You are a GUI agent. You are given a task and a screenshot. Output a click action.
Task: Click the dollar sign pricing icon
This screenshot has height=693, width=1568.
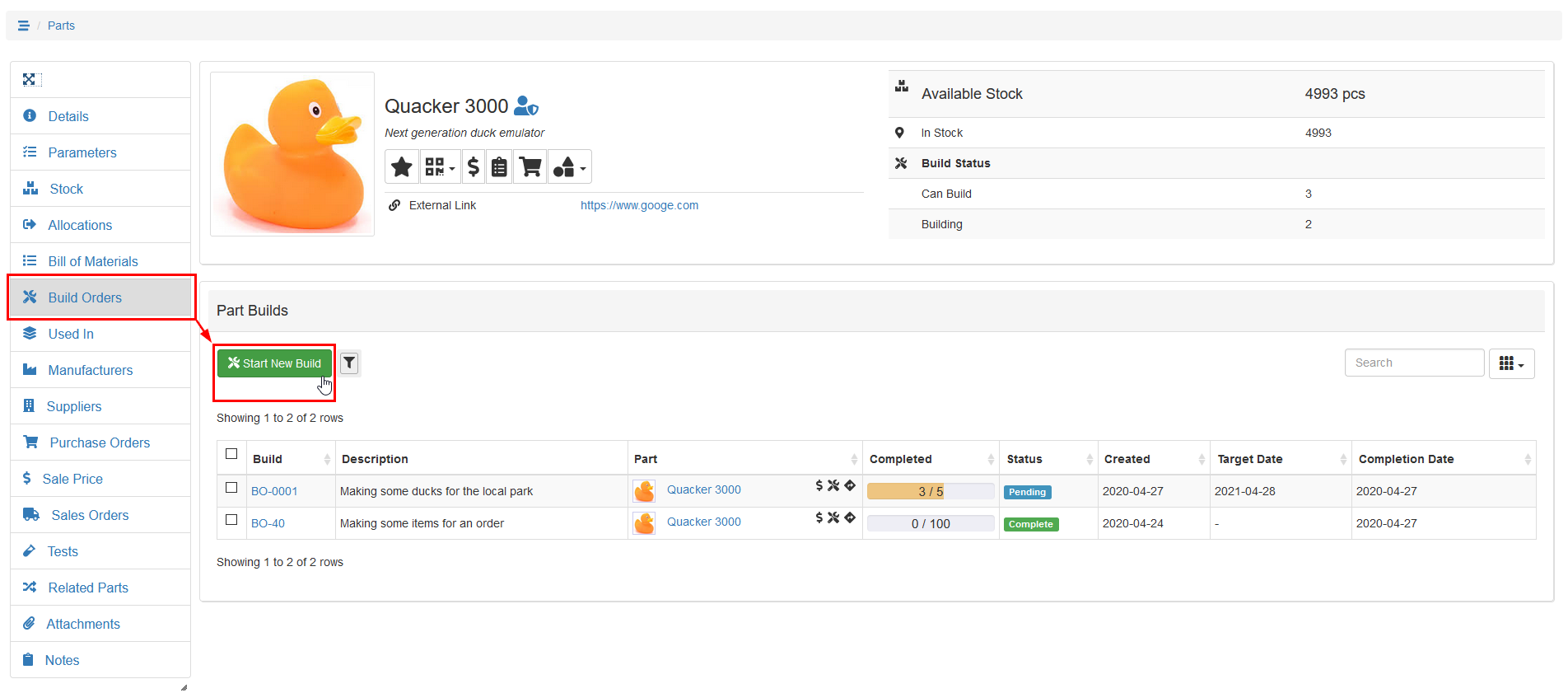(474, 167)
